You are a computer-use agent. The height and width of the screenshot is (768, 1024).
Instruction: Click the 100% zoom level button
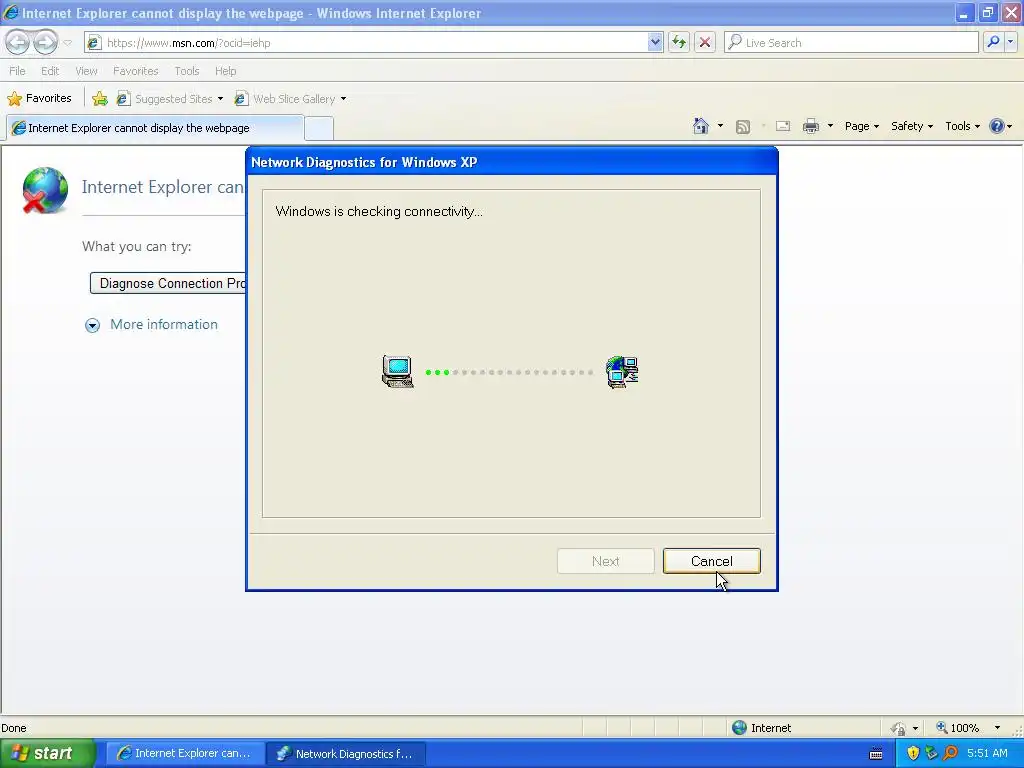point(957,728)
